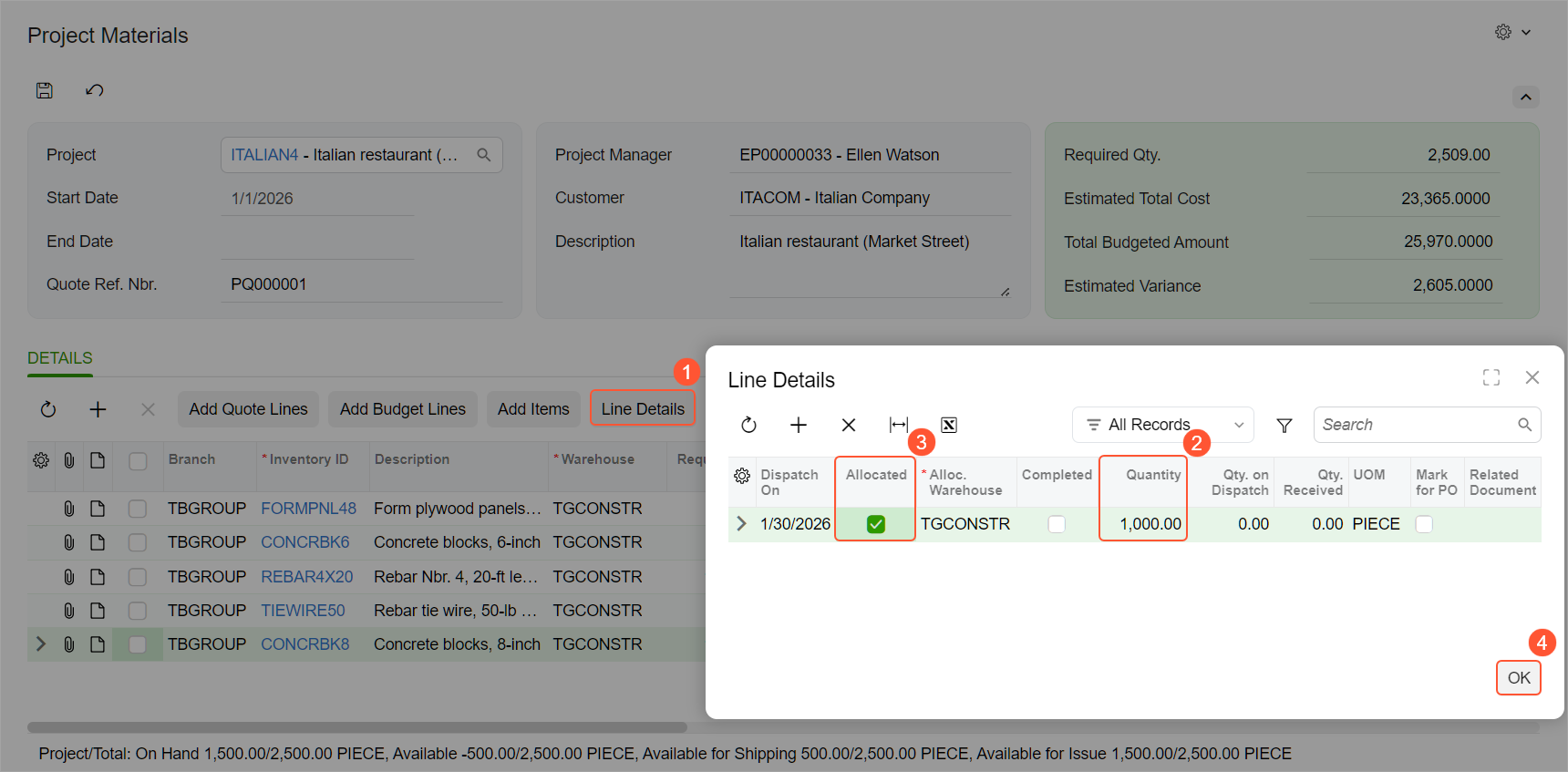Open Line Details column settings gear
This screenshot has height=772, width=1568.
click(742, 476)
